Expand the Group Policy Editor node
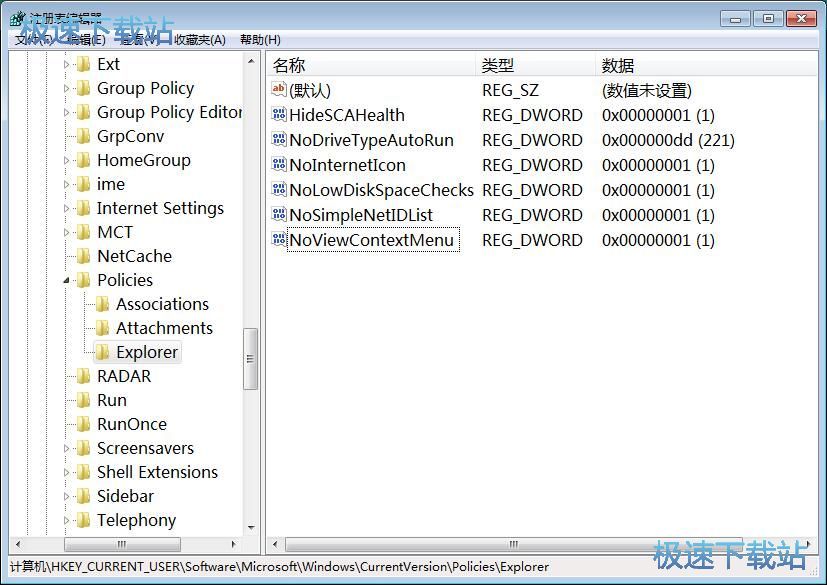 66,112
